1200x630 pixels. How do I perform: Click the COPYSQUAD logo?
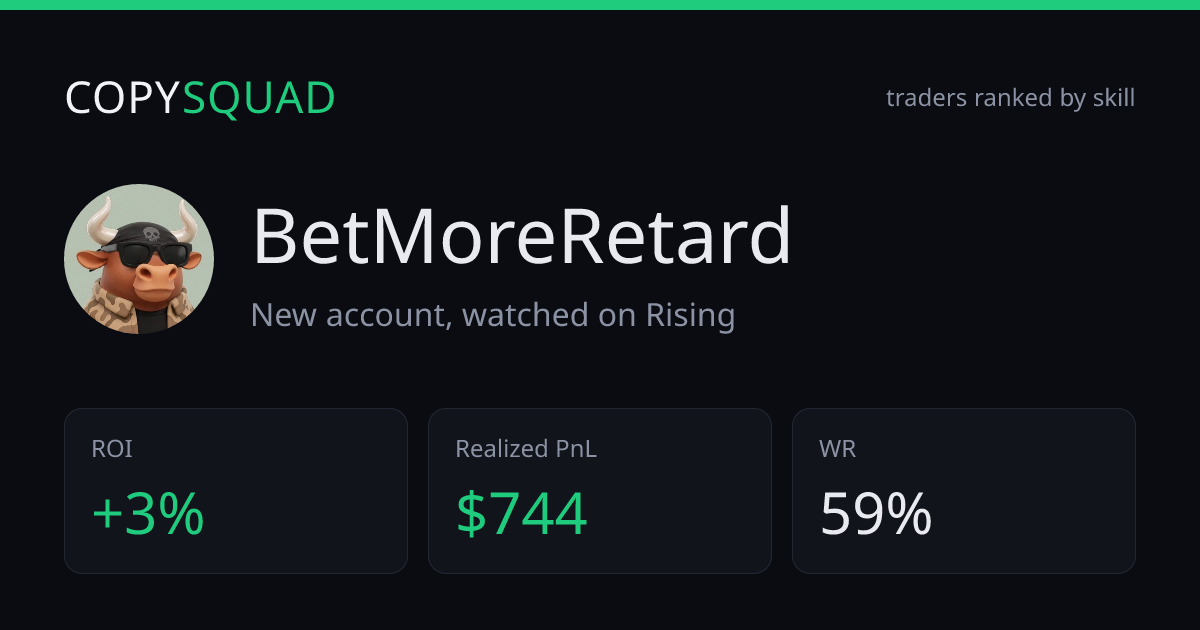(200, 98)
